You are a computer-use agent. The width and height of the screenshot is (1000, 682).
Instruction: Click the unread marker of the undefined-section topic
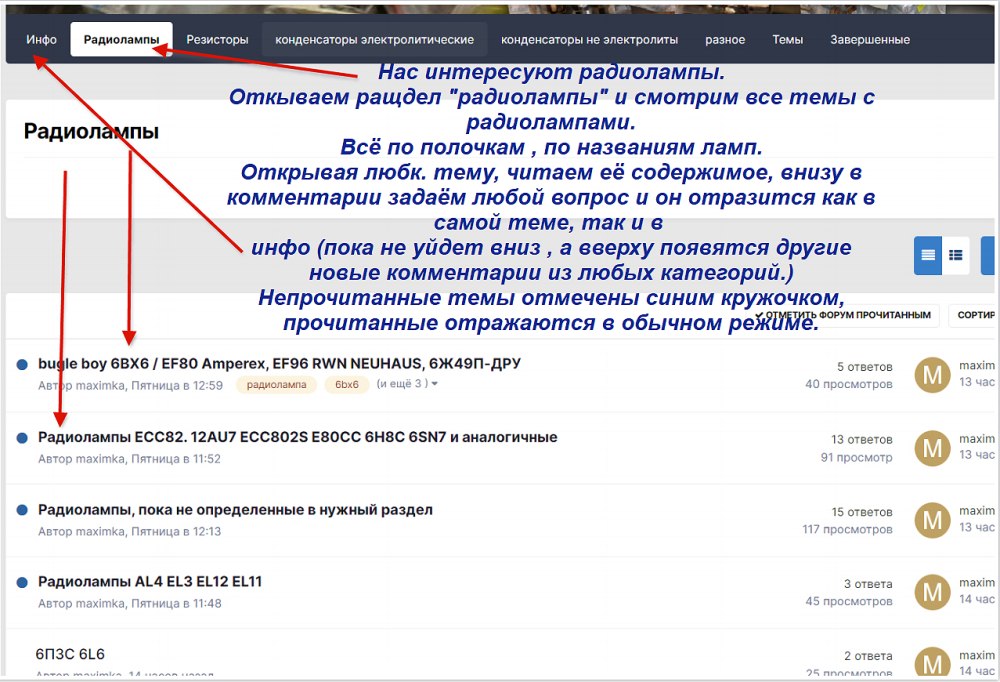tap(22, 510)
